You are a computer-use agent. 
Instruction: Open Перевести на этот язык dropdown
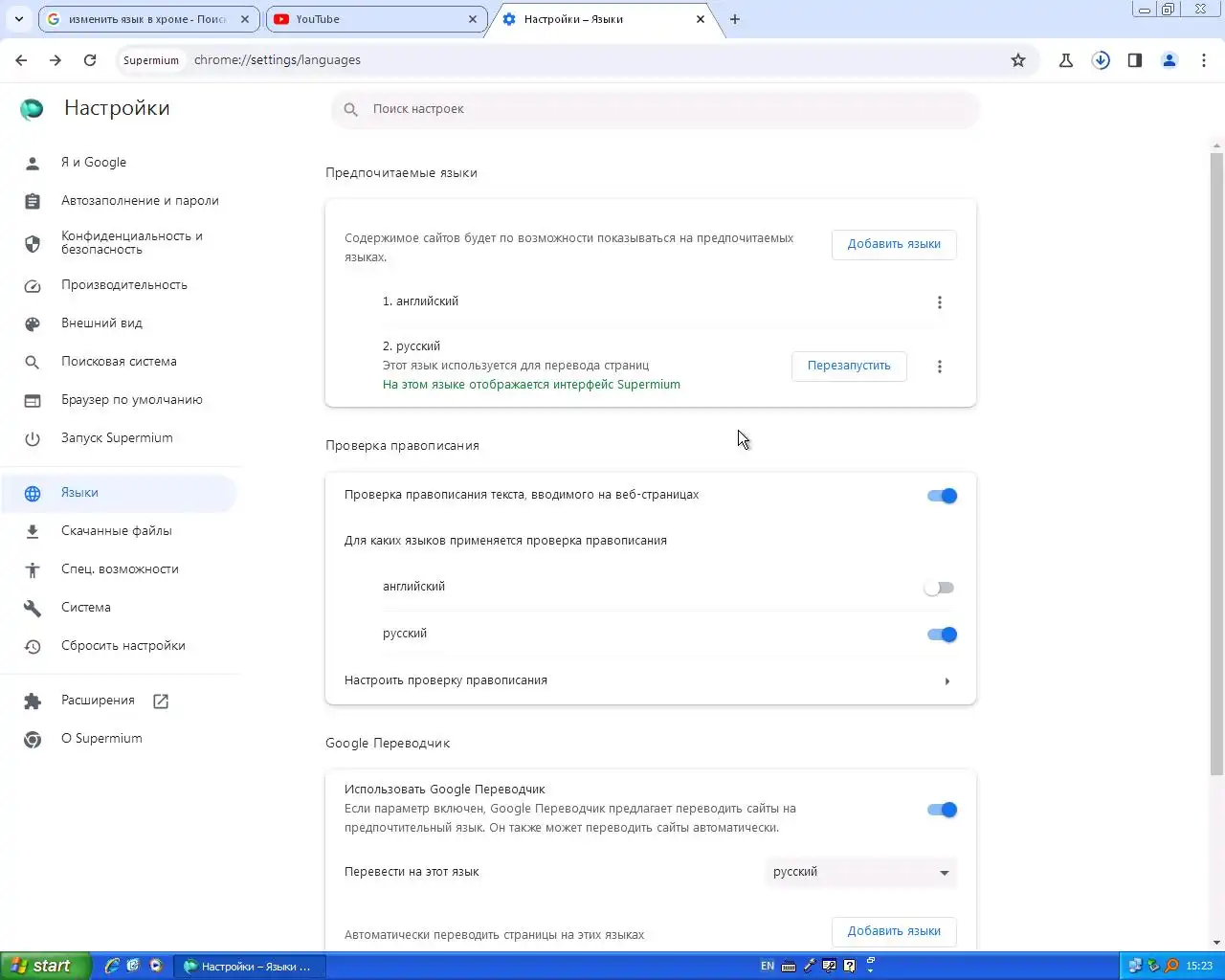[x=860, y=872]
